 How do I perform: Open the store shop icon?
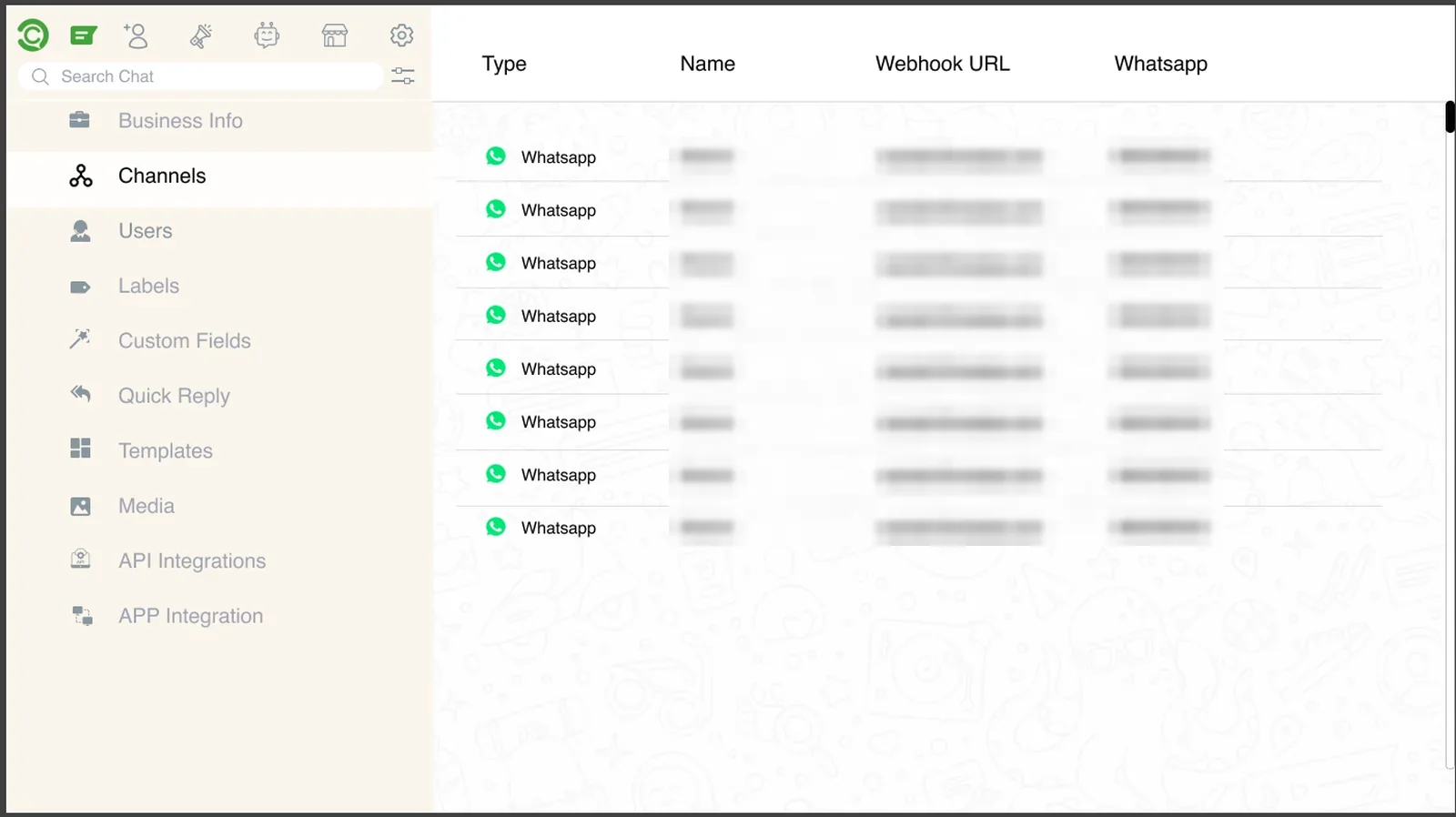pos(335,35)
